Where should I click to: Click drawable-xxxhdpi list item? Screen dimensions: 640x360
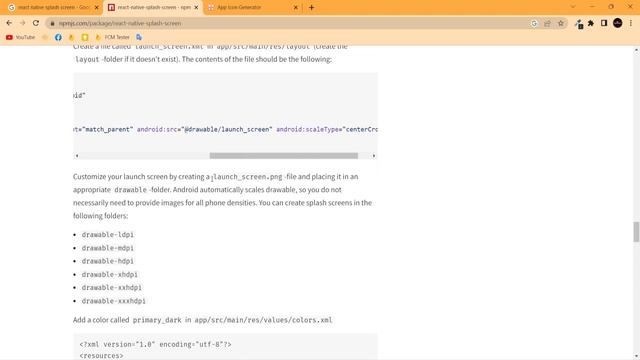114,301
